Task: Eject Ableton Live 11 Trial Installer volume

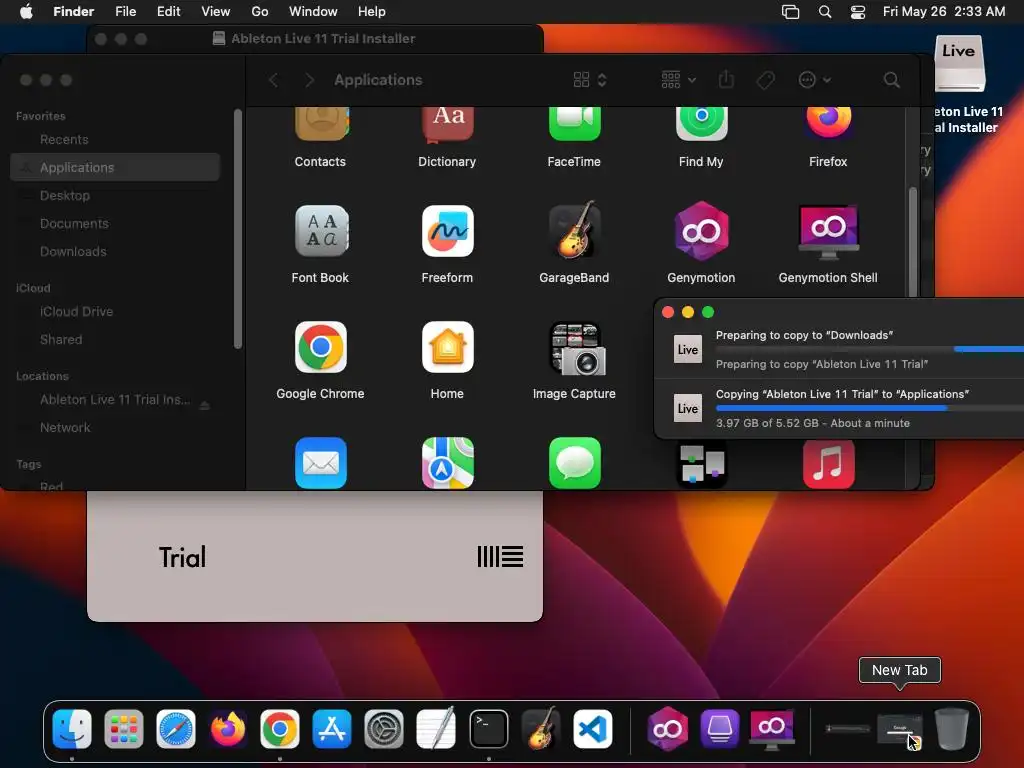Action: pyautogui.click(x=204, y=406)
